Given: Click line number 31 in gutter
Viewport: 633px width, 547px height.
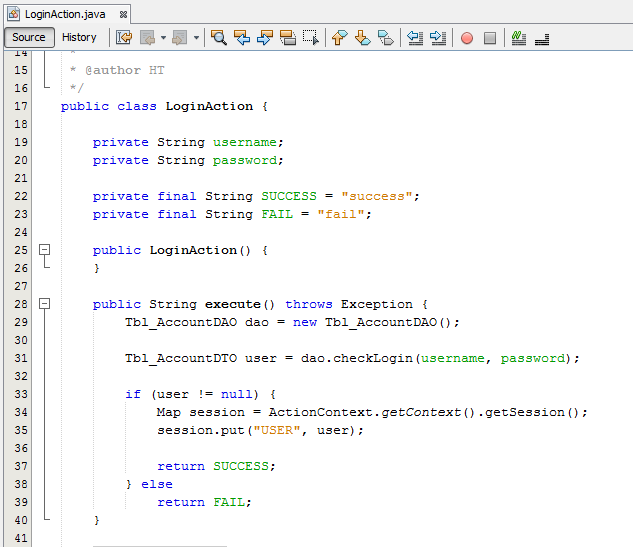Looking at the screenshot, I should click(x=21, y=358).
